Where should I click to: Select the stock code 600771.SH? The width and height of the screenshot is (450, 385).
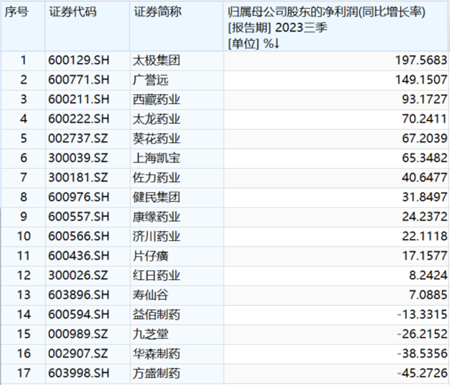tap(79, 80)
